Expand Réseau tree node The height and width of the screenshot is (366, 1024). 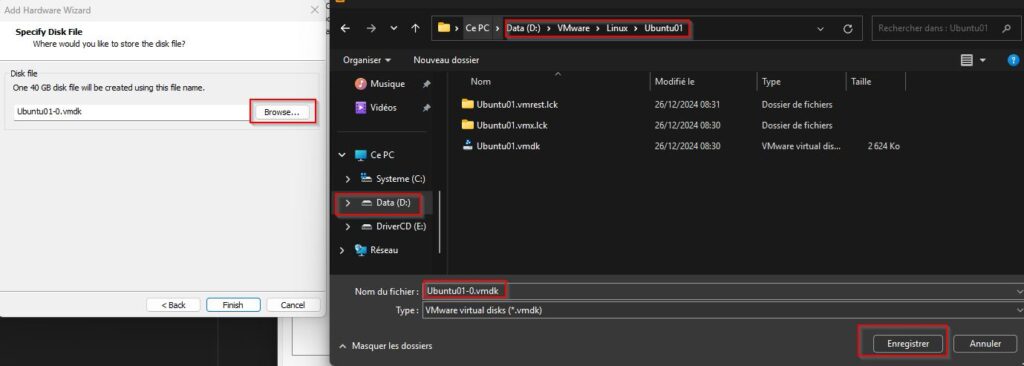[342, 250]
